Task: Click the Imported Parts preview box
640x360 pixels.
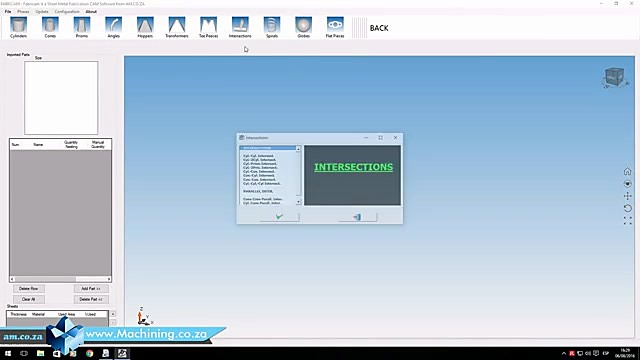Action: pos(61,98)
